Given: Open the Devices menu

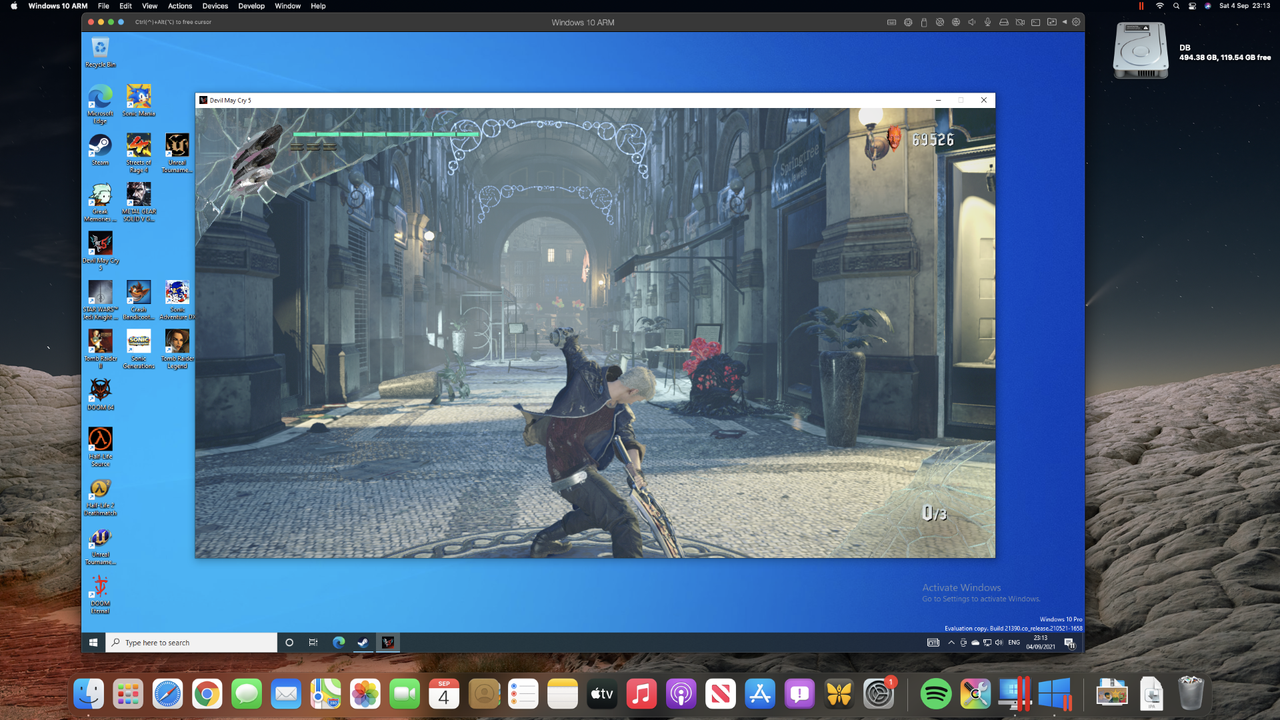Looking at the screenshot, I should coord(215,6).
